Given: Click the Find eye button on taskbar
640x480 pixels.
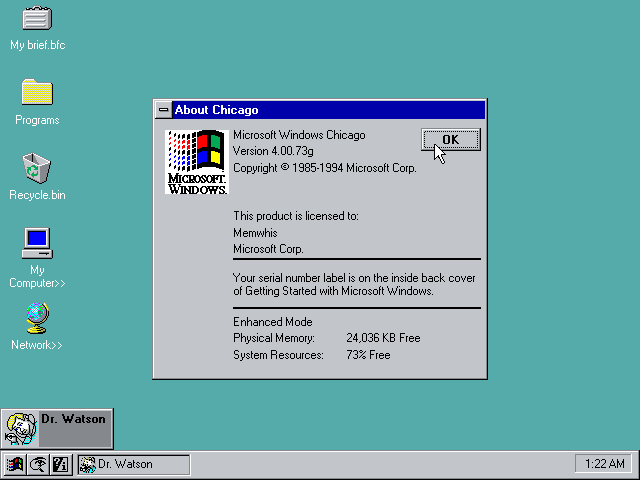Looking at the screenshot, I should coord(37,464).
